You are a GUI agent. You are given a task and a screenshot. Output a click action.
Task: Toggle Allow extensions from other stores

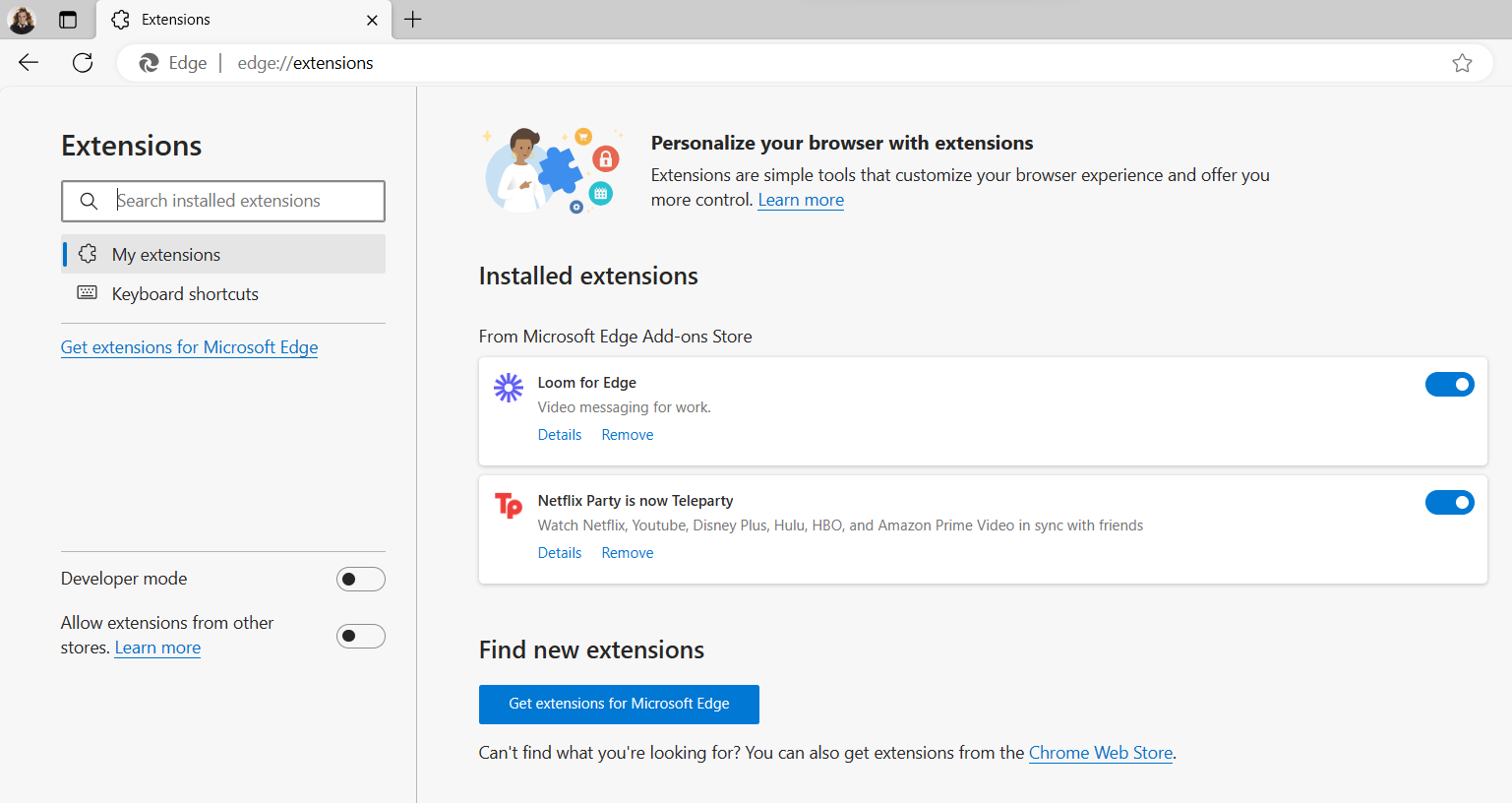click(x=361, y=637)
